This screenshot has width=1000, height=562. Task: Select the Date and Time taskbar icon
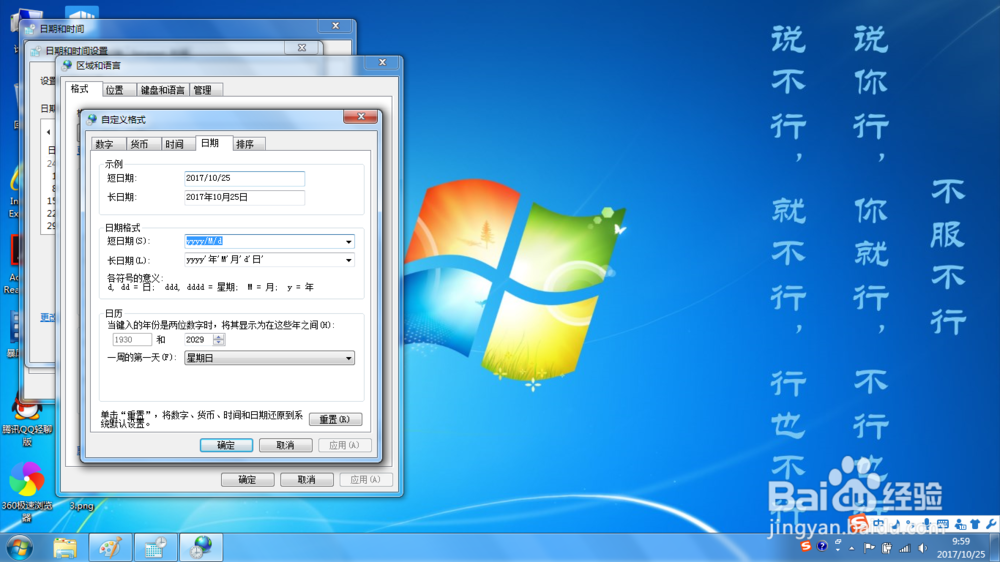155,548
